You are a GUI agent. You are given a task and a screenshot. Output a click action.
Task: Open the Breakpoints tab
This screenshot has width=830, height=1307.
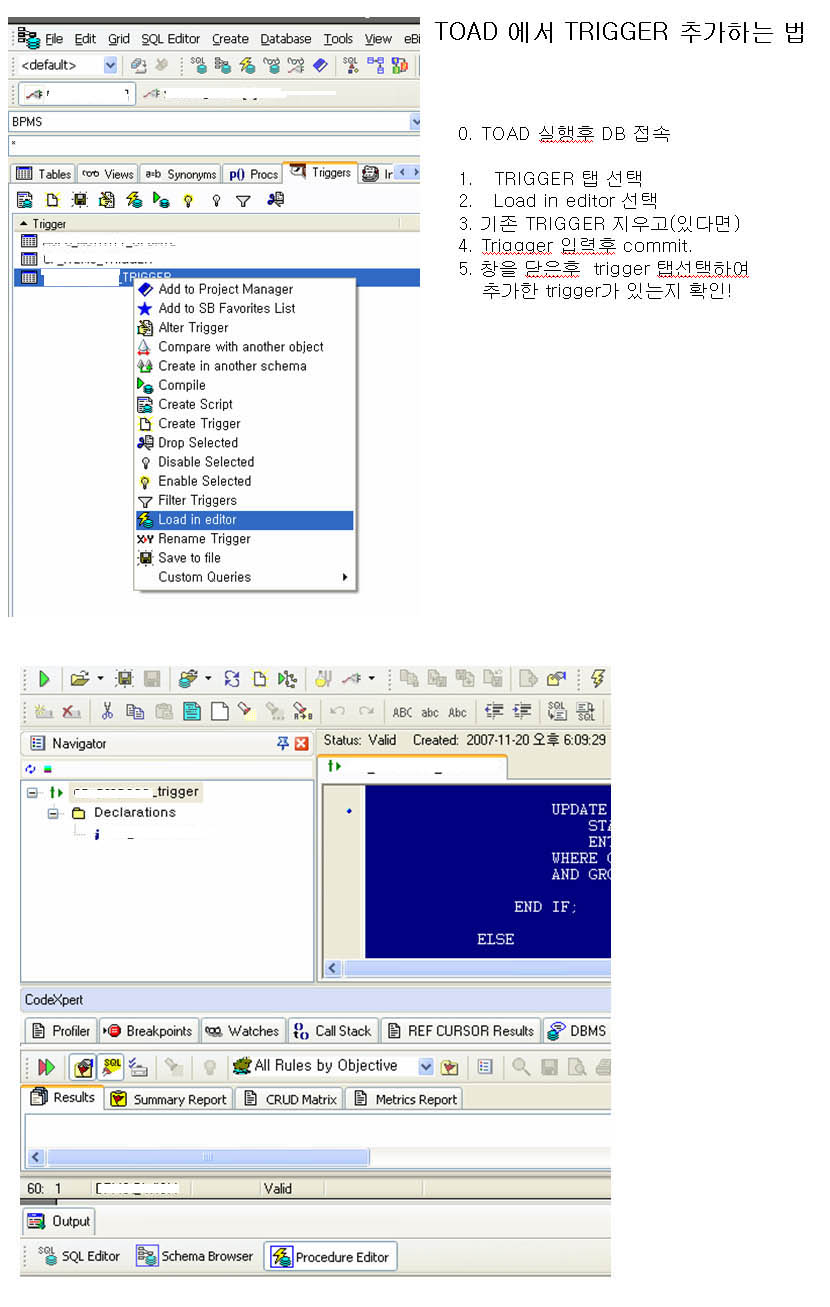click(147, 1031)
